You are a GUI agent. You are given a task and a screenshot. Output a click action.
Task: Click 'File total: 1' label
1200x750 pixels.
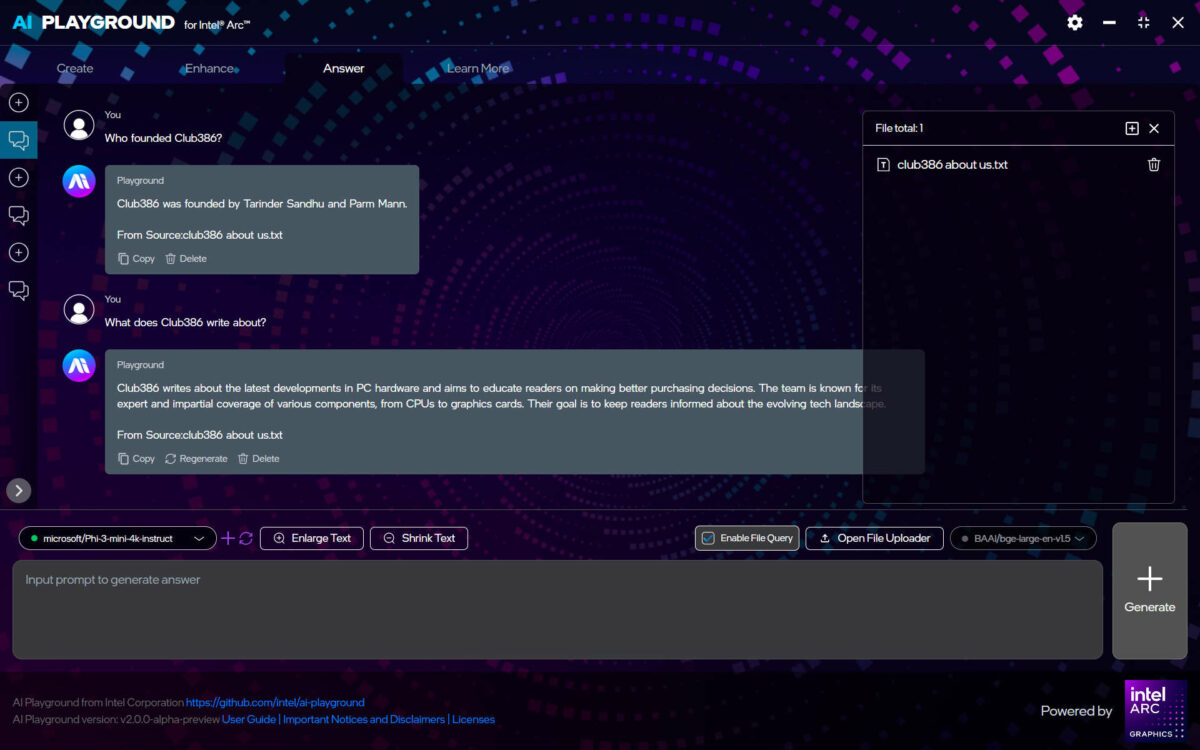tap(899, 128)
